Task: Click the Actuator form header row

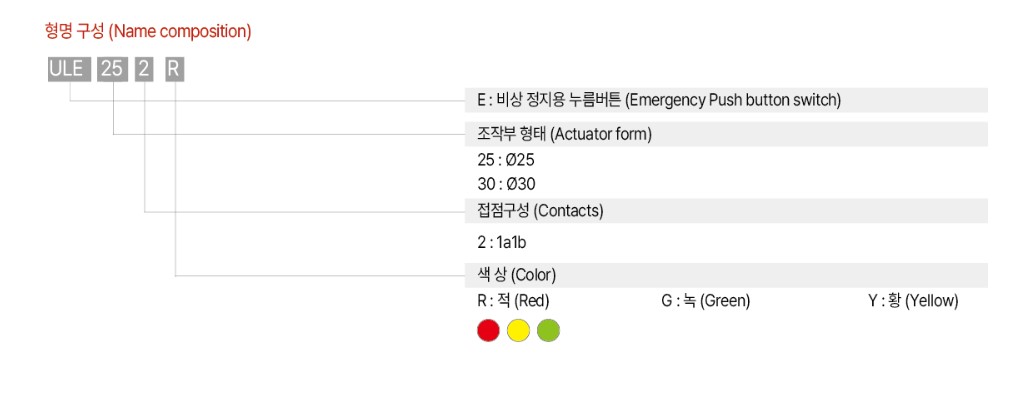Action: point(726,134)
